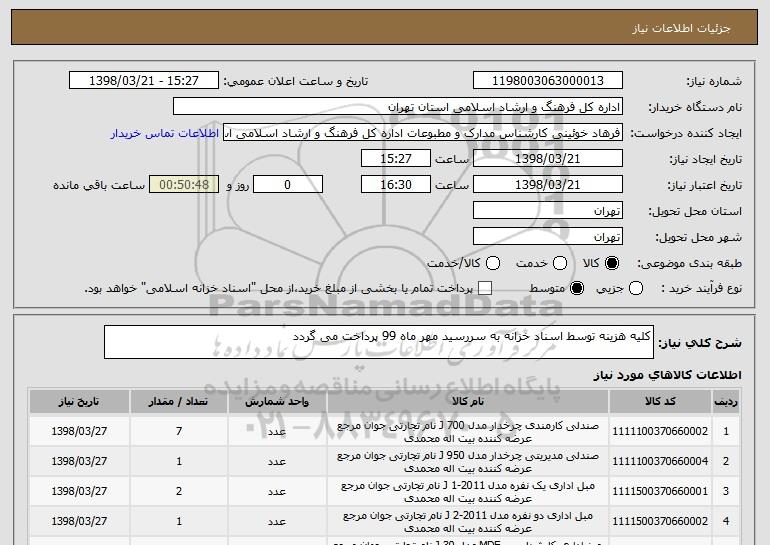The height and width of the screenshot is (545, 770).
Task: Click the تاریخ ایجاد نیاز date field
Action: (x=548, y=159)
